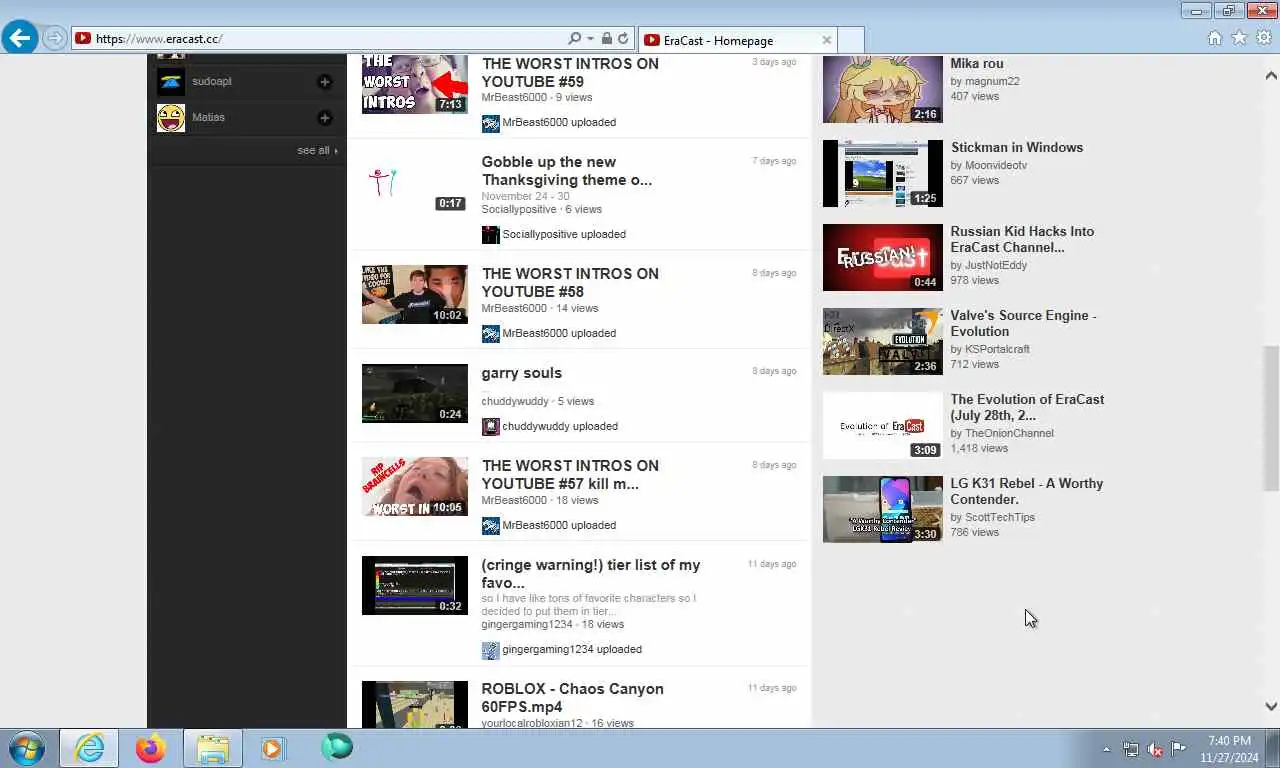This screenshot has width=1280, height=768.
Task: Open garry souls video title
Action: (521, 373)
